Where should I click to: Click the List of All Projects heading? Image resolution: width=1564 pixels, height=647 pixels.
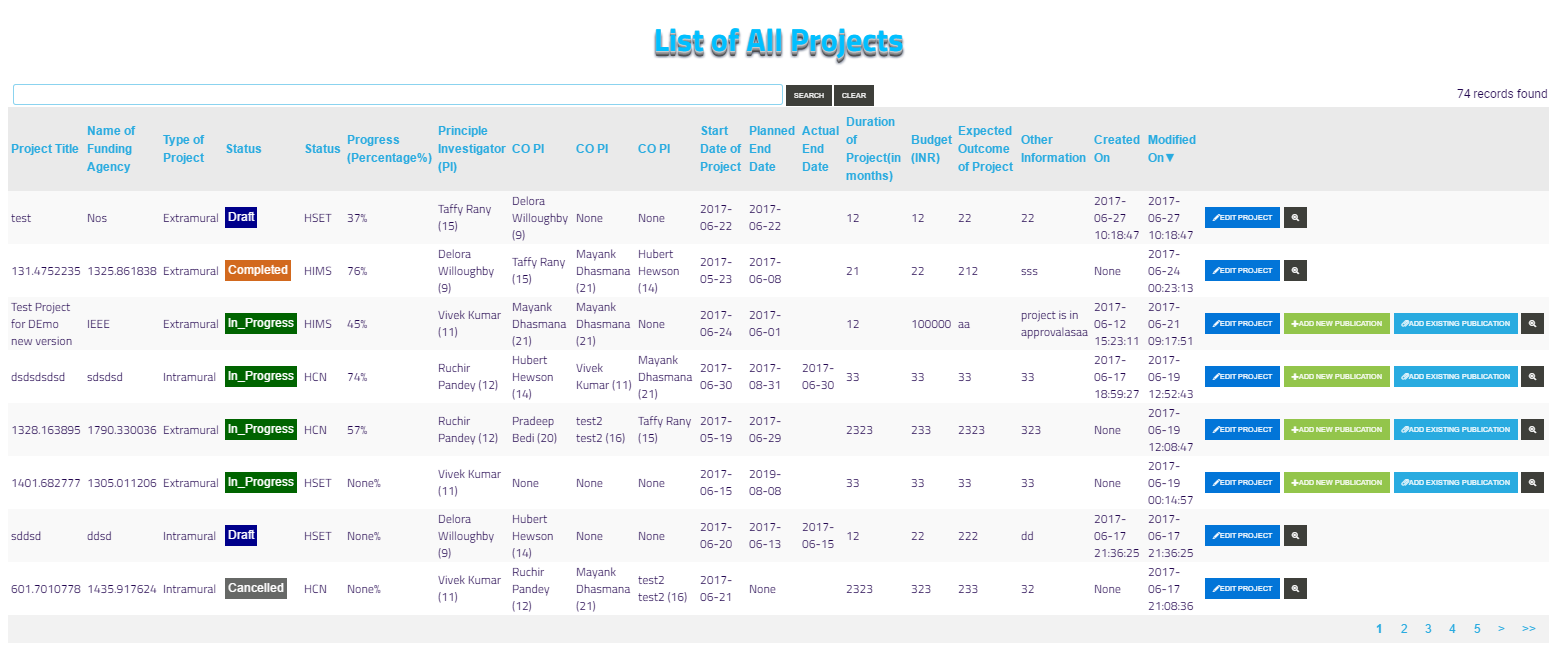(x=779, y=42)
